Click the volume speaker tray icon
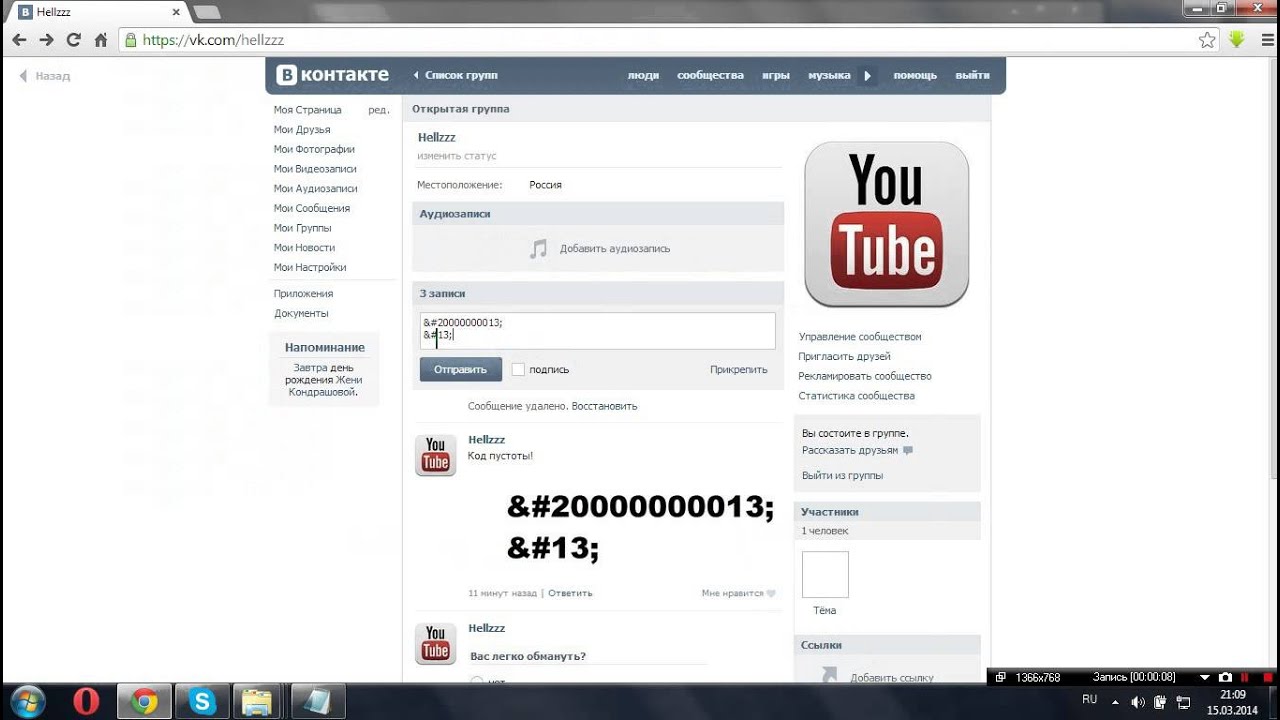This screenshot has height=720, width=1280. point(1137,702)
